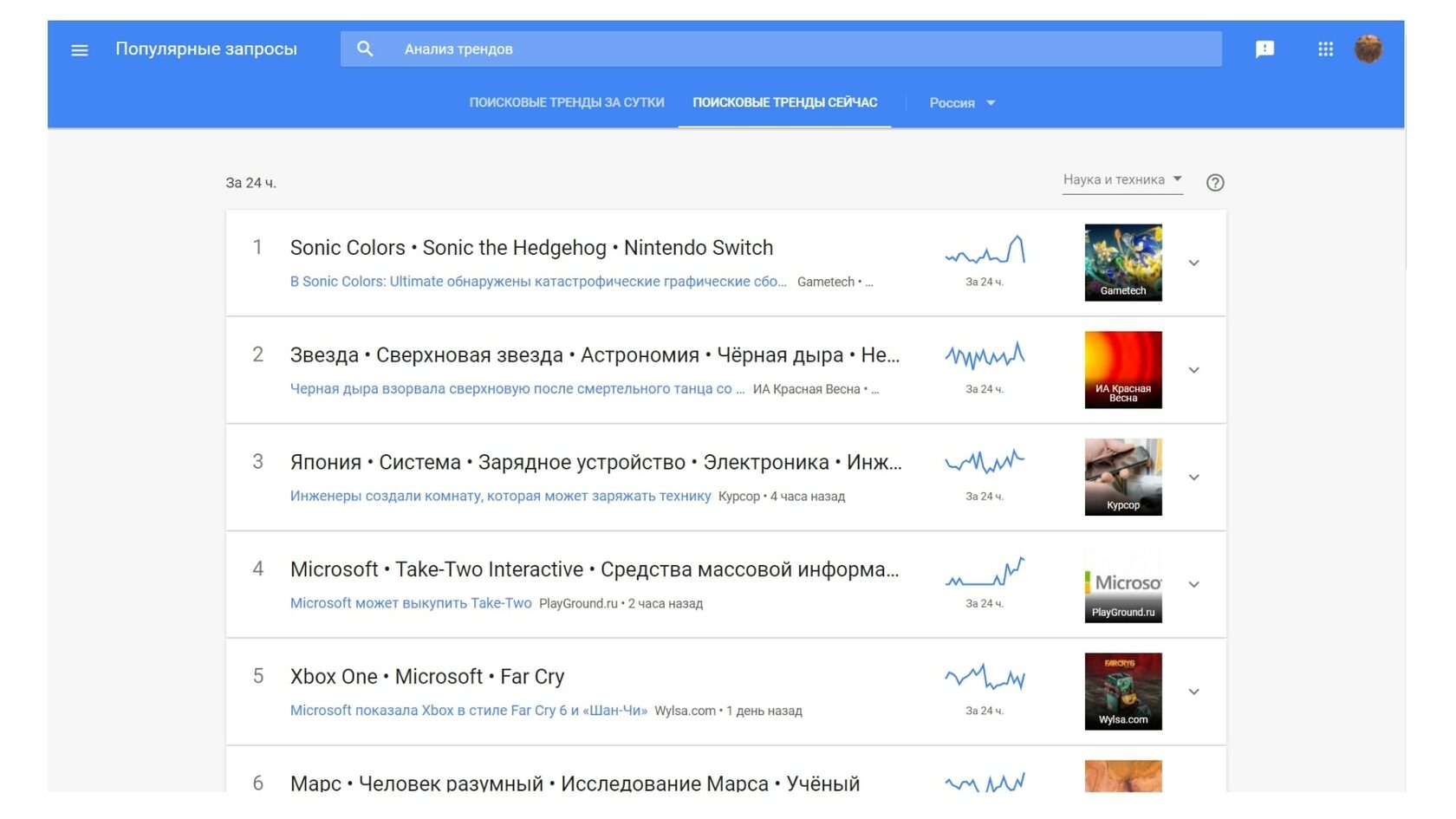Click Курсор 4 часа назад text
Image resolution: width=1456 pixels, height=819 pixels.
pyautogui.click(x=782, y=496)
